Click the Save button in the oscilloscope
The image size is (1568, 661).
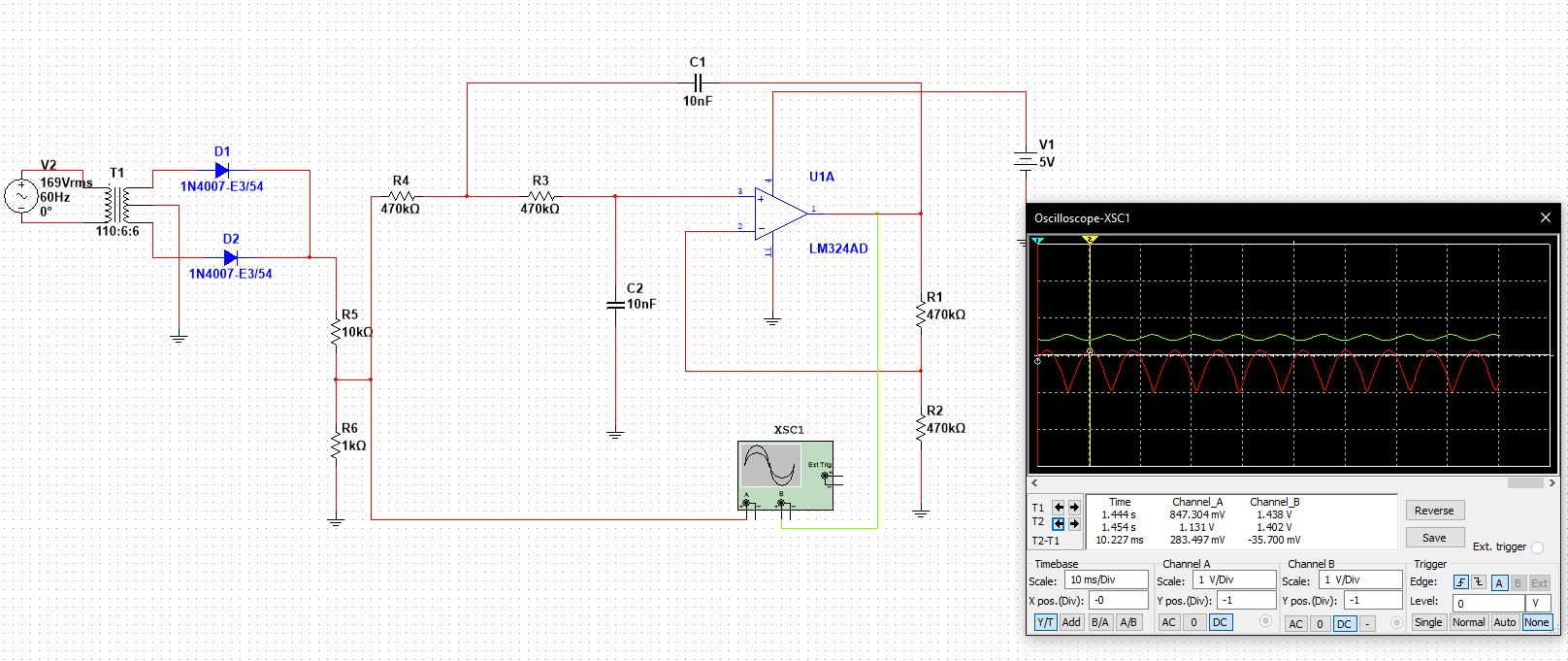[x=1434, y=538]
